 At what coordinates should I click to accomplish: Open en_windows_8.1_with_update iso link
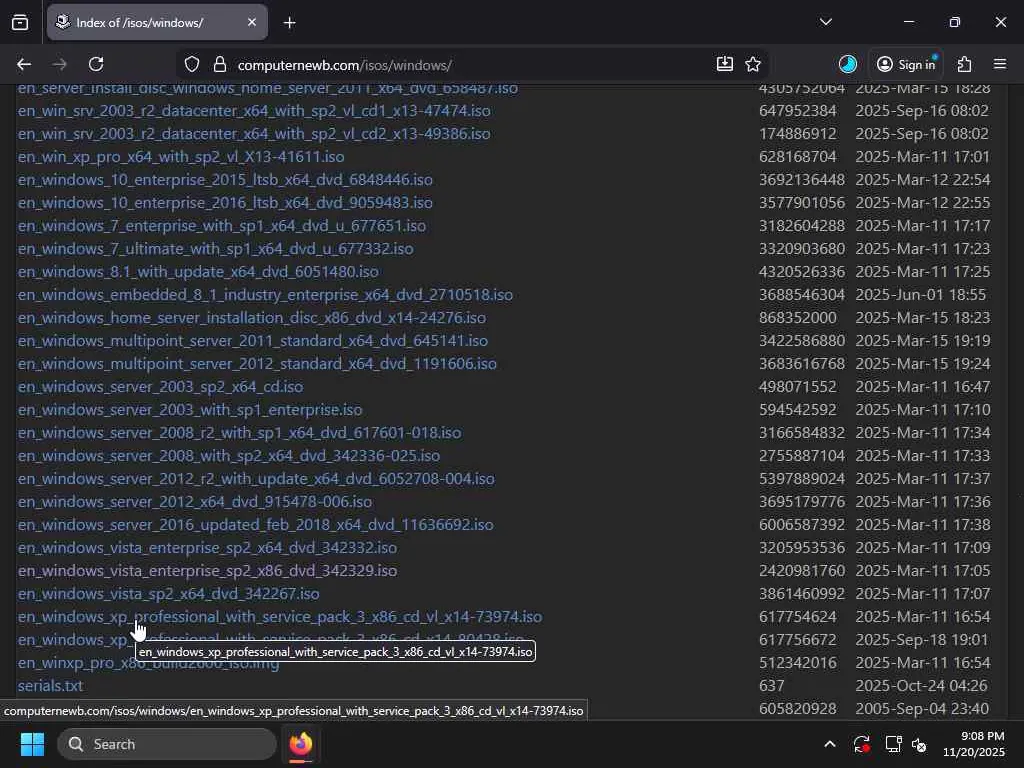pos(198,271)
